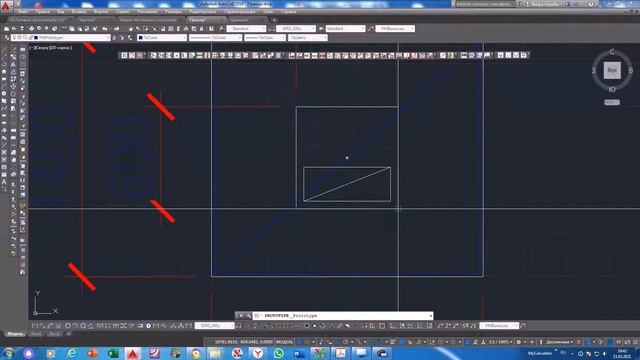Viewport: 640px width, 360px height.
Task: Open the Размеры menu
Action: 173,12
